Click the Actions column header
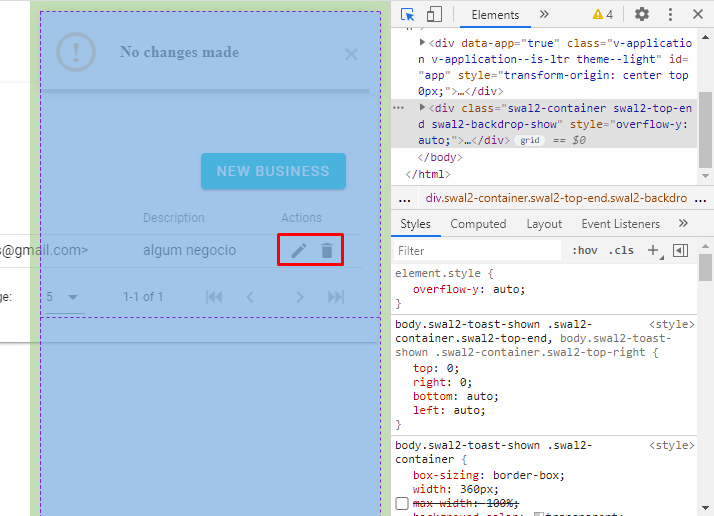Image resolution: width=714 pixels, height=516 pixels. coord(301,218)
